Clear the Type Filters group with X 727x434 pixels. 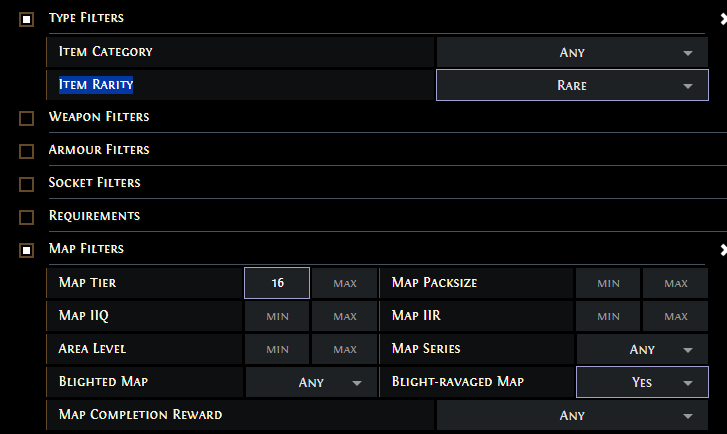pyautogui.click(x=723, y=19)
